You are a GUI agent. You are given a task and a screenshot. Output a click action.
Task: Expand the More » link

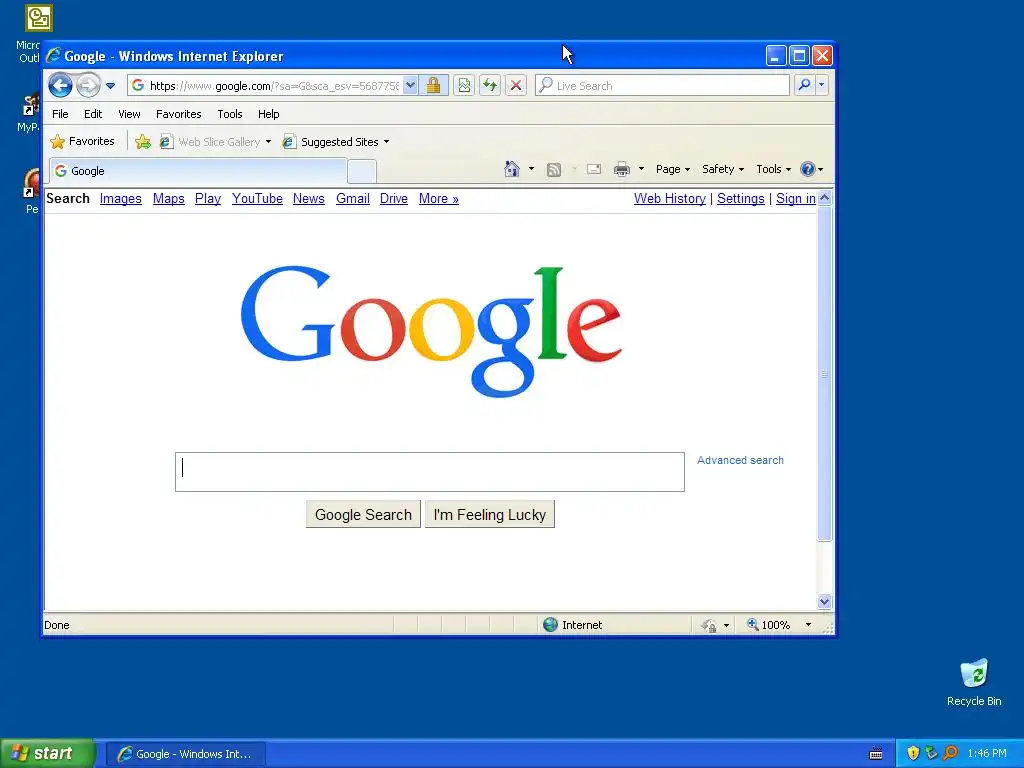coord(439,199)
